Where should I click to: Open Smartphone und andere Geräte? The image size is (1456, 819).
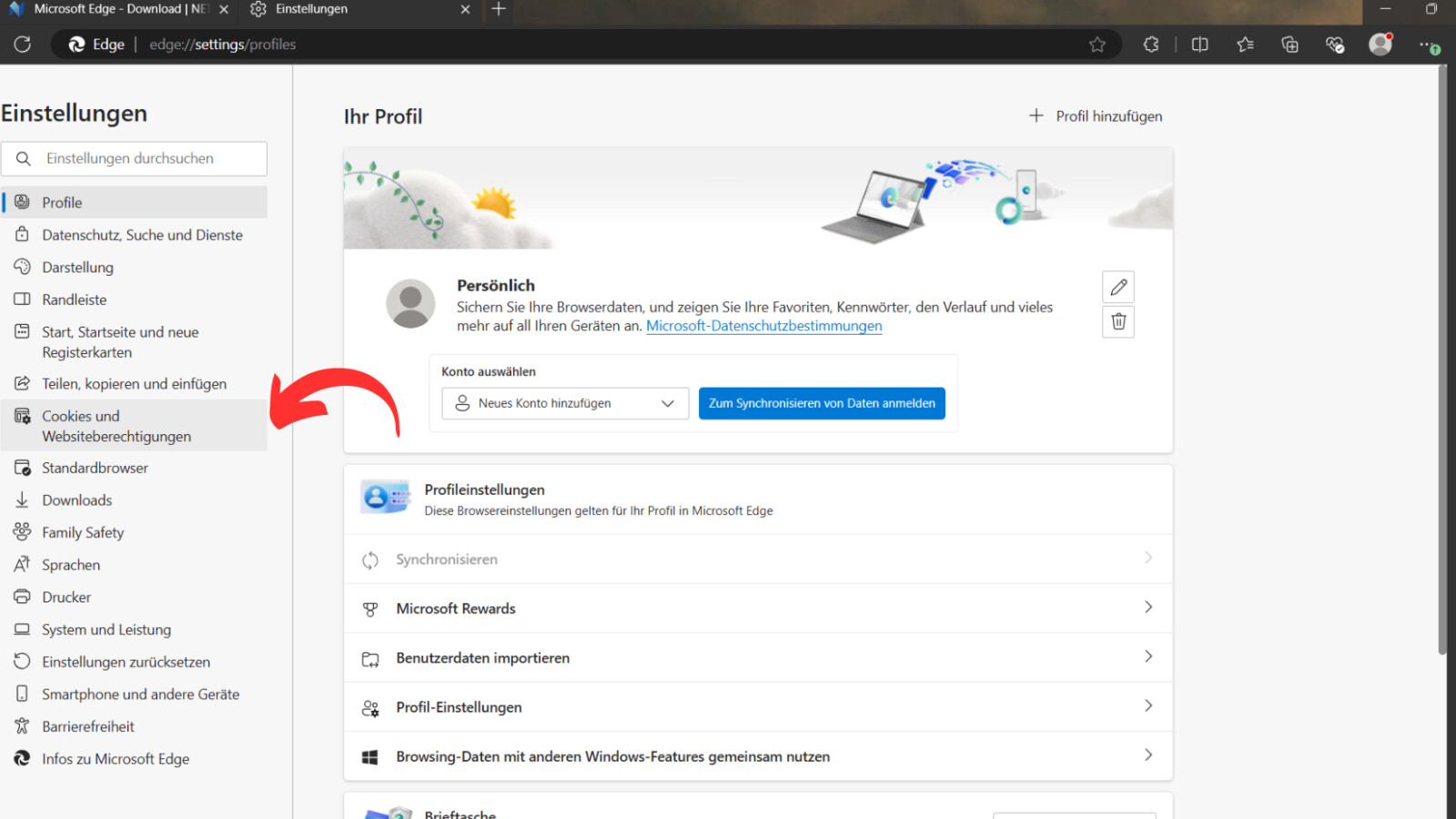(135, 694)
